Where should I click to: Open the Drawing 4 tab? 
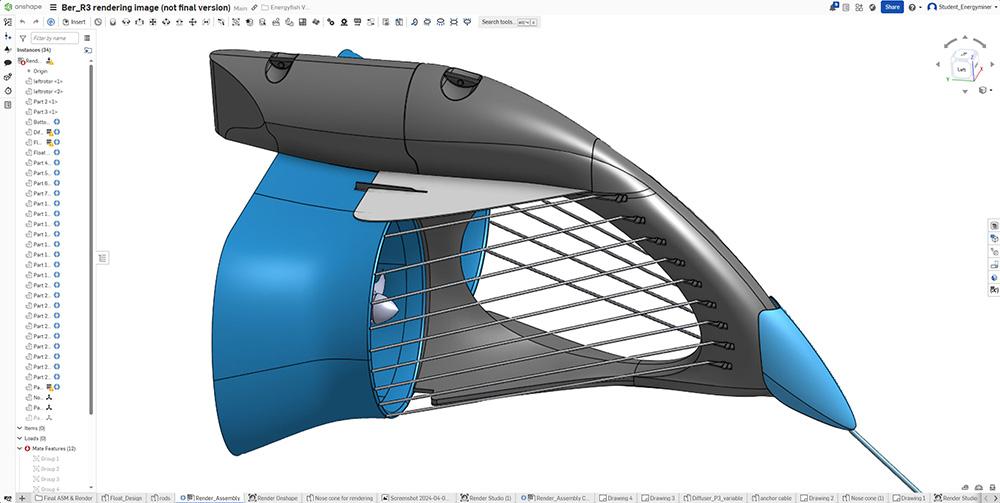[615, 498]
